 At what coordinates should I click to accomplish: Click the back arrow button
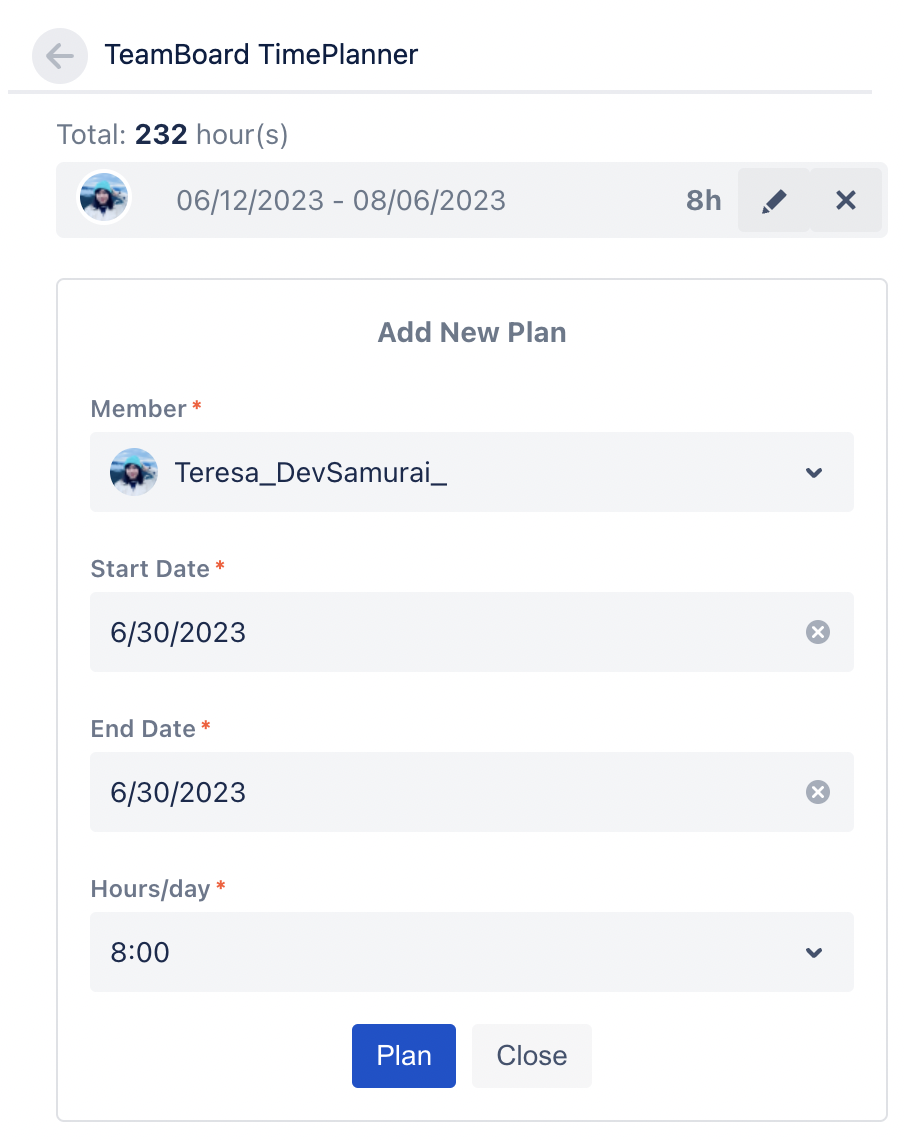[60, 56]
